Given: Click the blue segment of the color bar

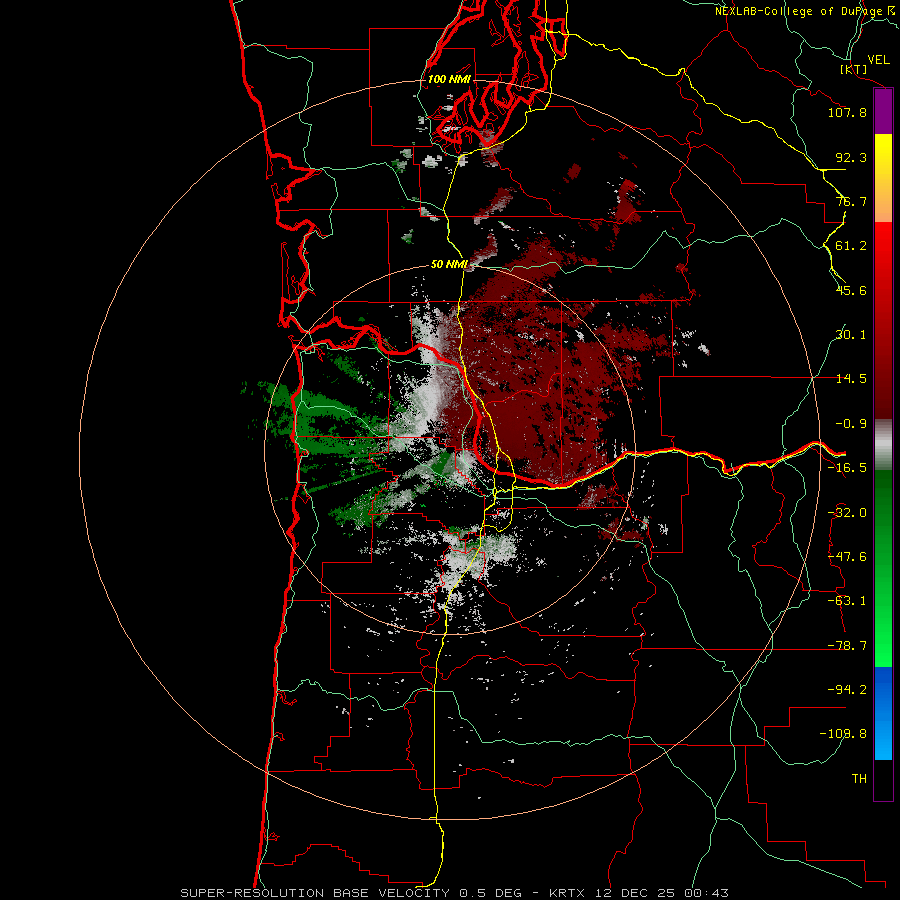Looking at the screenshot, I should [x=883, y=713].
